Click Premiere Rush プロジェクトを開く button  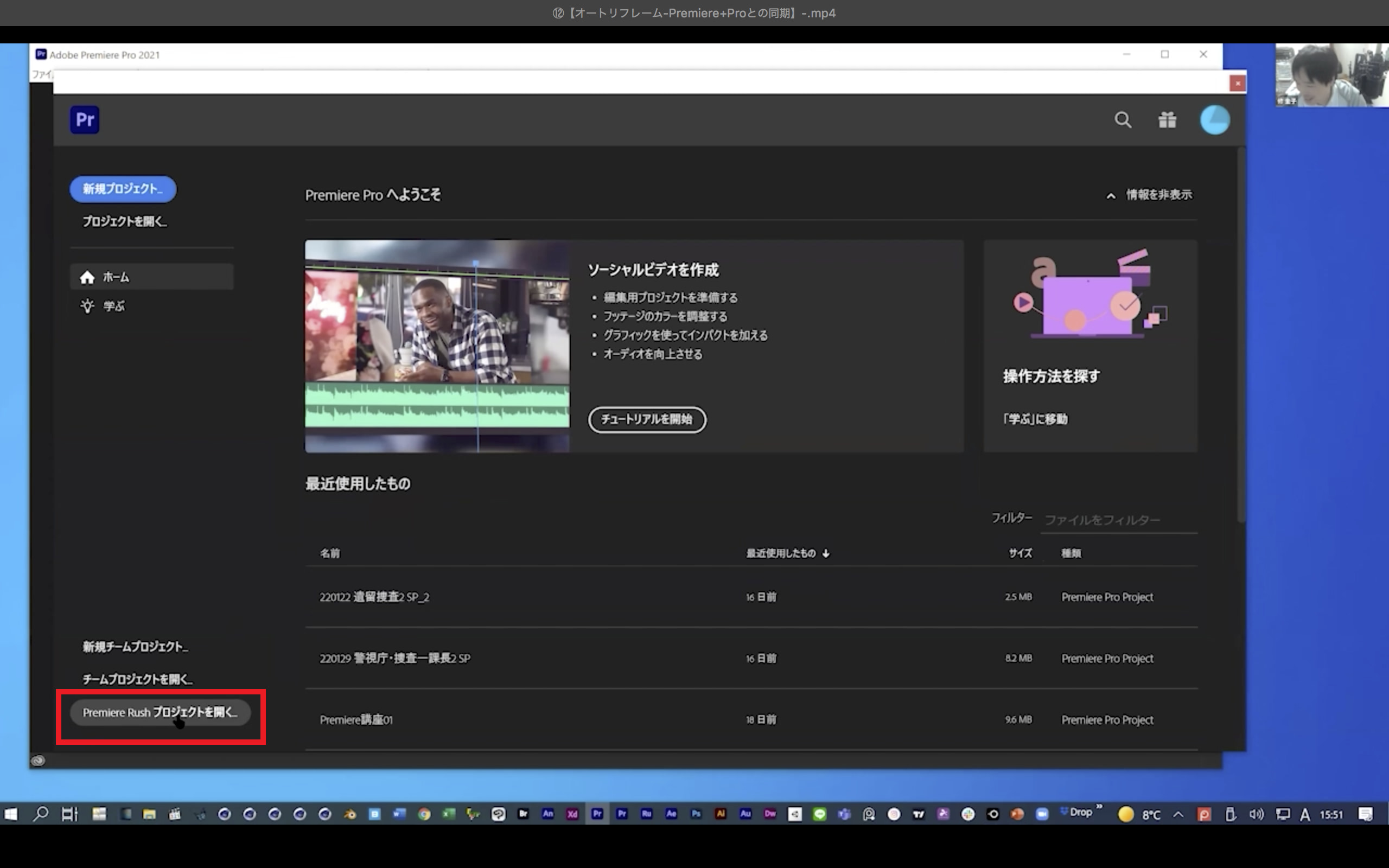pyautogui.click(x=160, y=712)
